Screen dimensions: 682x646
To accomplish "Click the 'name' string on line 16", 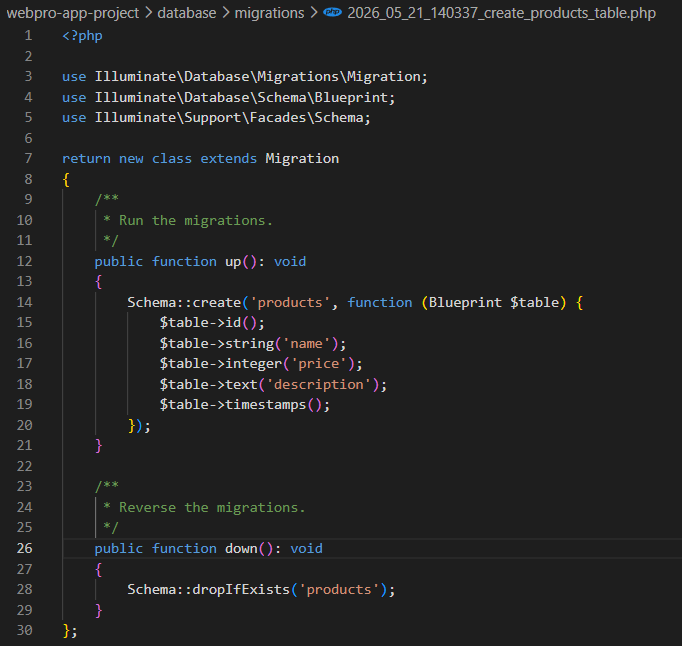I will pos(307,344).
